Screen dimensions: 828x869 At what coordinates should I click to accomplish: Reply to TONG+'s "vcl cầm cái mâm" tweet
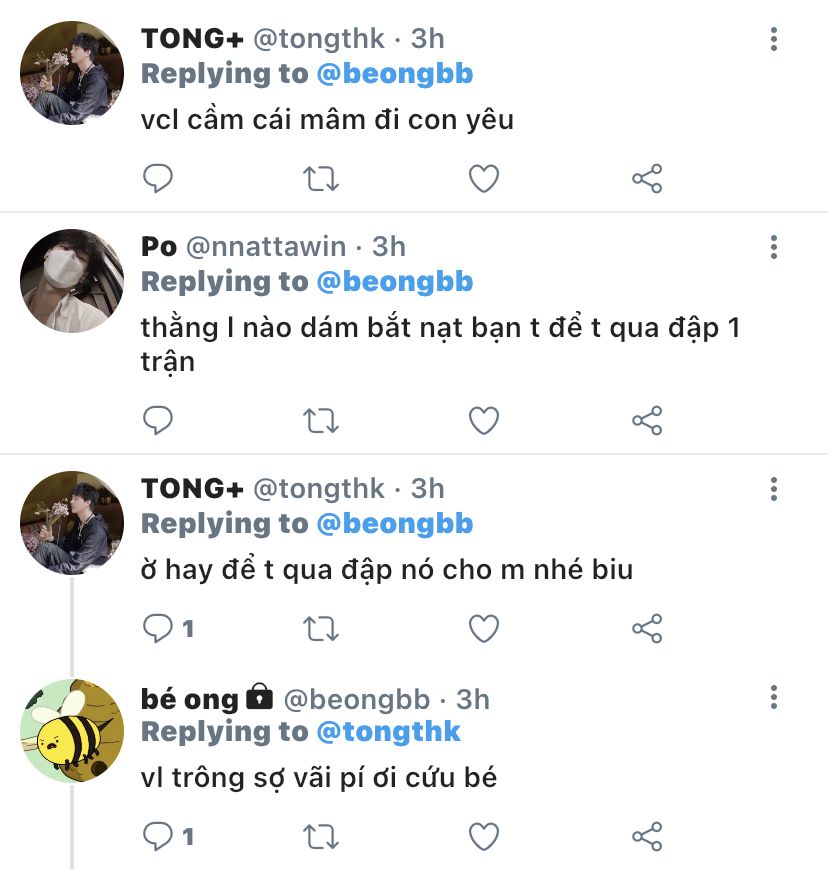[x=158, y=179]
